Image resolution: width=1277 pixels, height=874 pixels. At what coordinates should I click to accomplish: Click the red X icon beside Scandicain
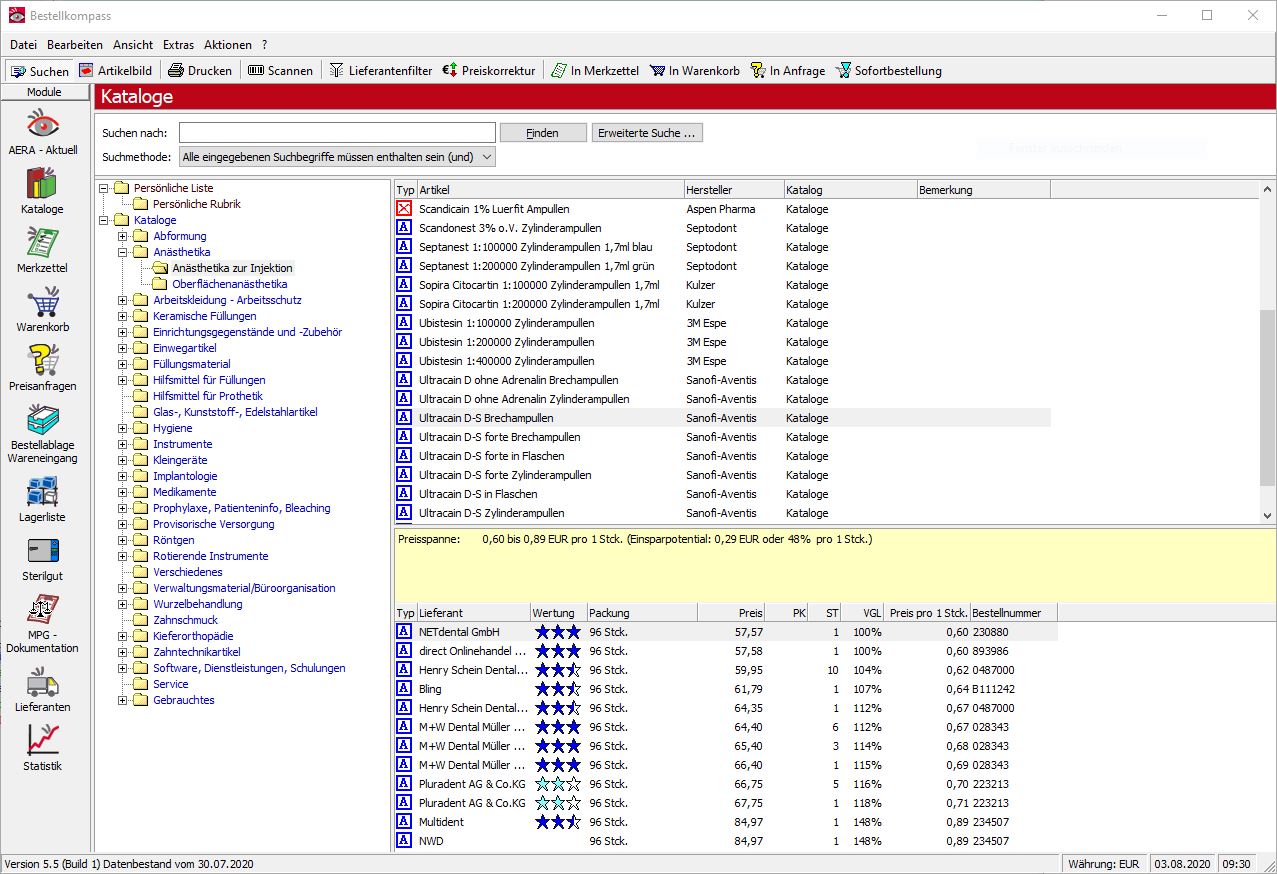(x=404, y=209)
